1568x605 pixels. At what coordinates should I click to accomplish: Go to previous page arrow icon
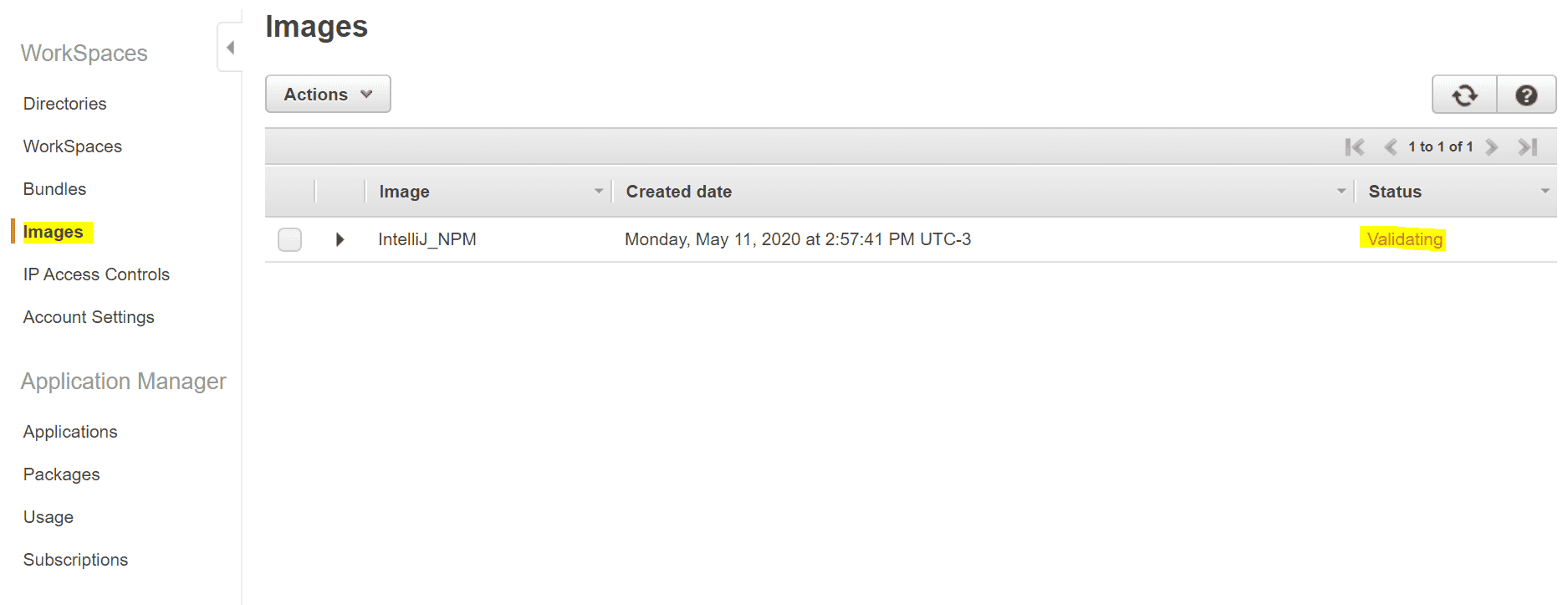point(1390,147)
